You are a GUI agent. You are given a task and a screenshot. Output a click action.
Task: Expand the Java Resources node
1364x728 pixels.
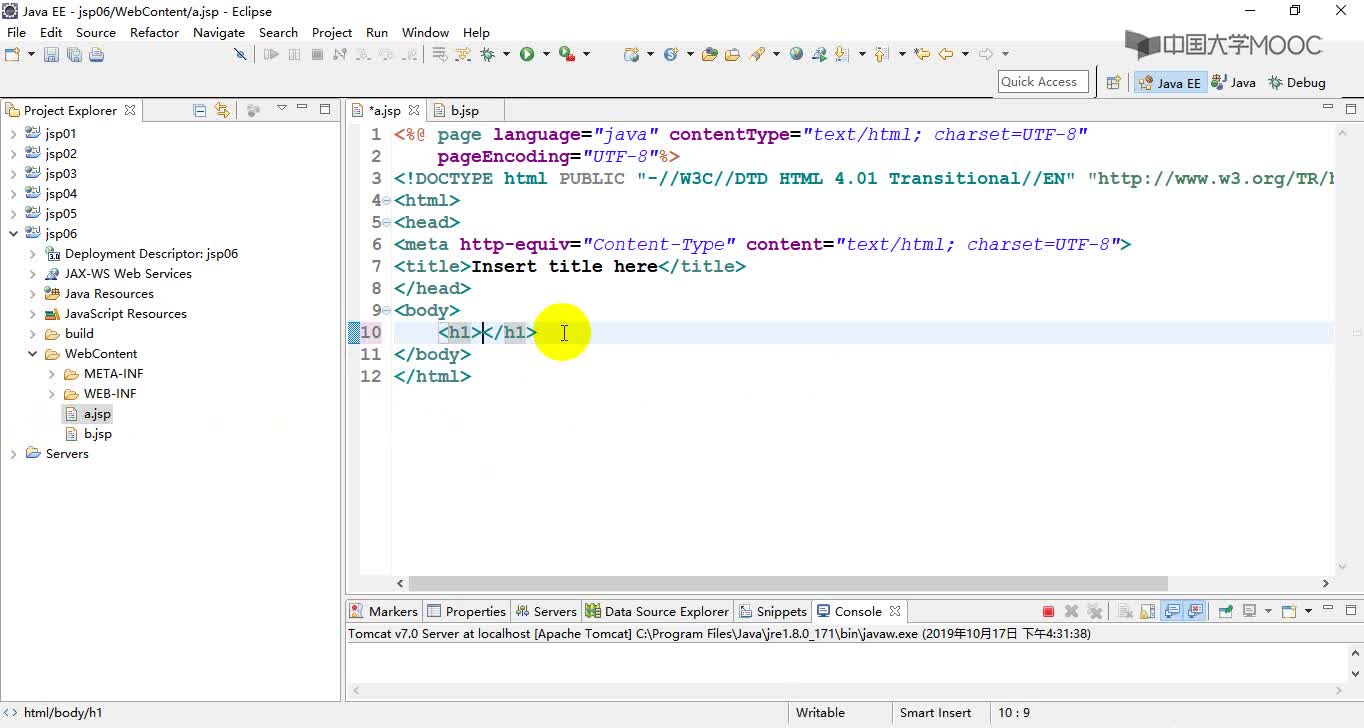[x=32, y=294]
